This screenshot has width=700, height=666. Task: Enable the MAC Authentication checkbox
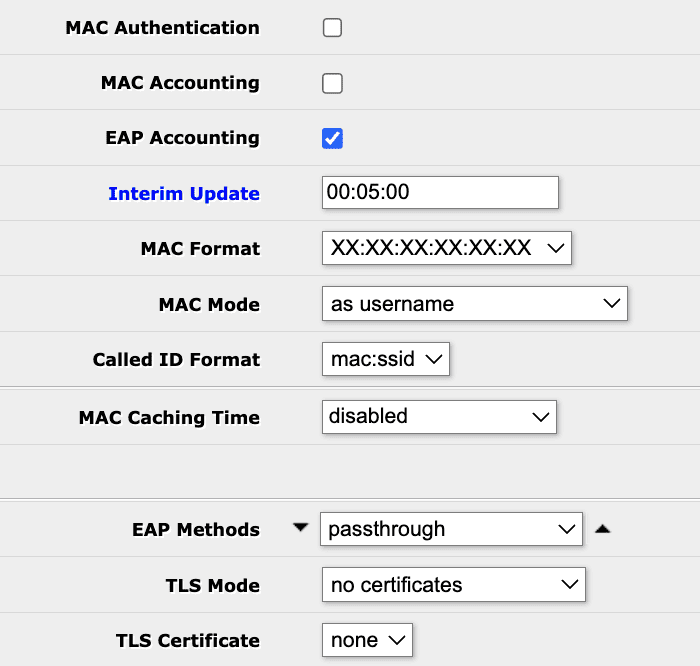[332, 28]
